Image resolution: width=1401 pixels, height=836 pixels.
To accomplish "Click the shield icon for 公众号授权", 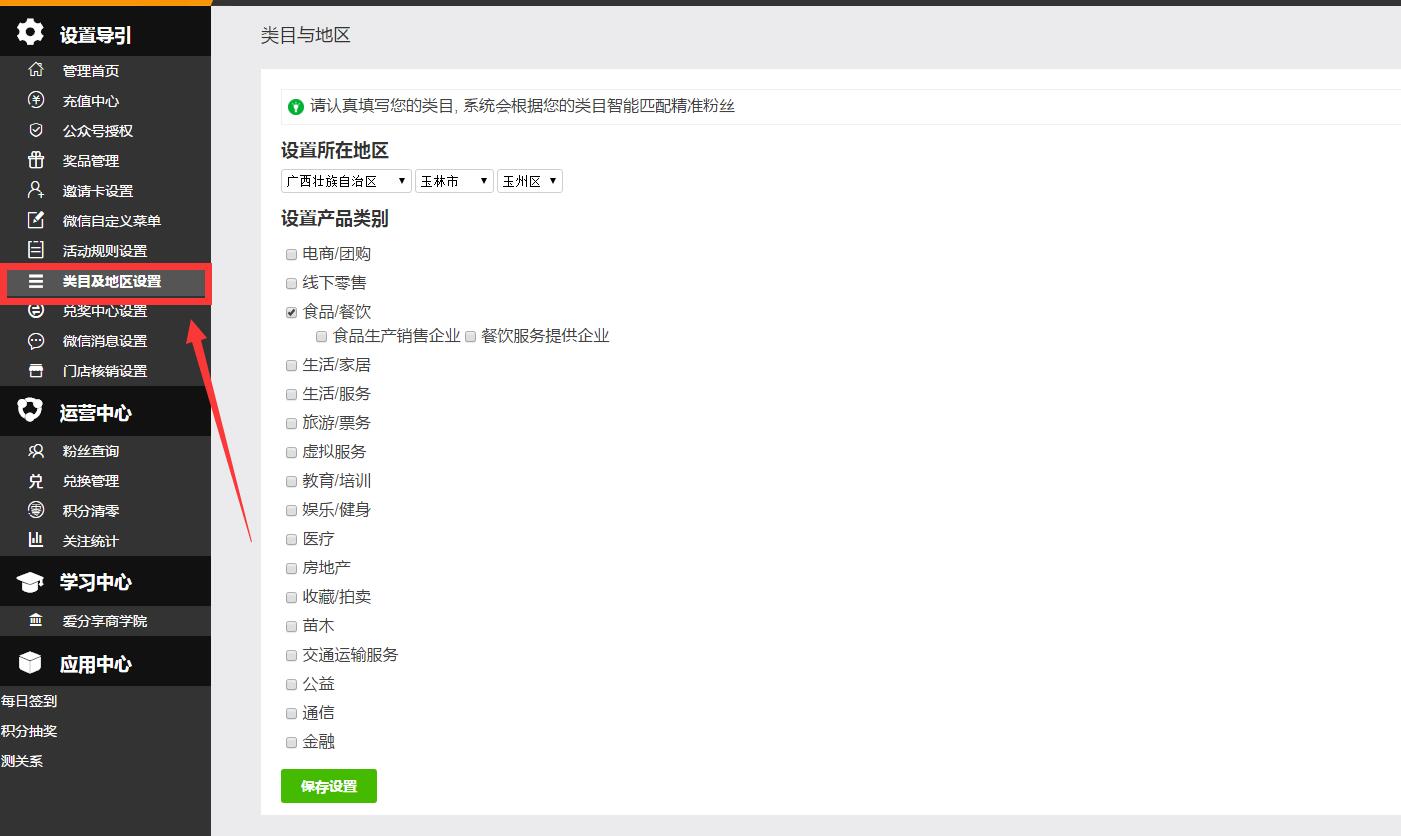I will coord(36,131).
